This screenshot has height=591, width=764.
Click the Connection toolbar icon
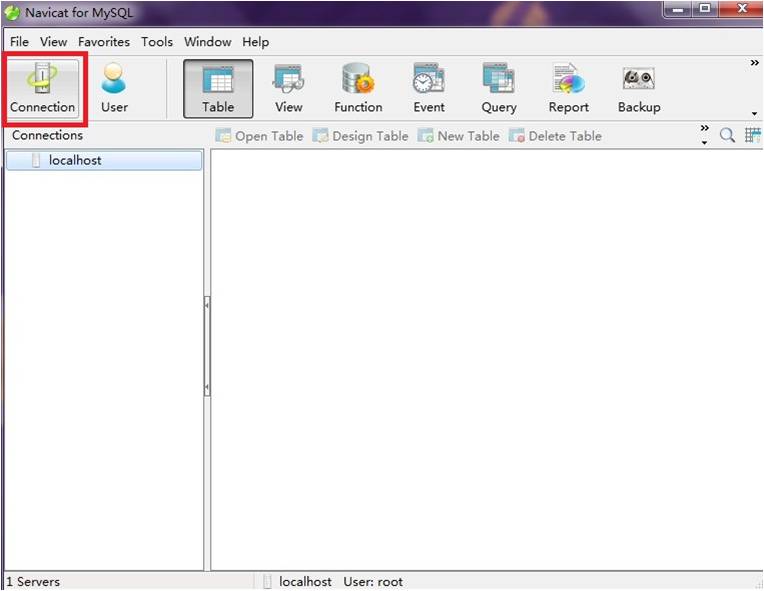[42, 88]
